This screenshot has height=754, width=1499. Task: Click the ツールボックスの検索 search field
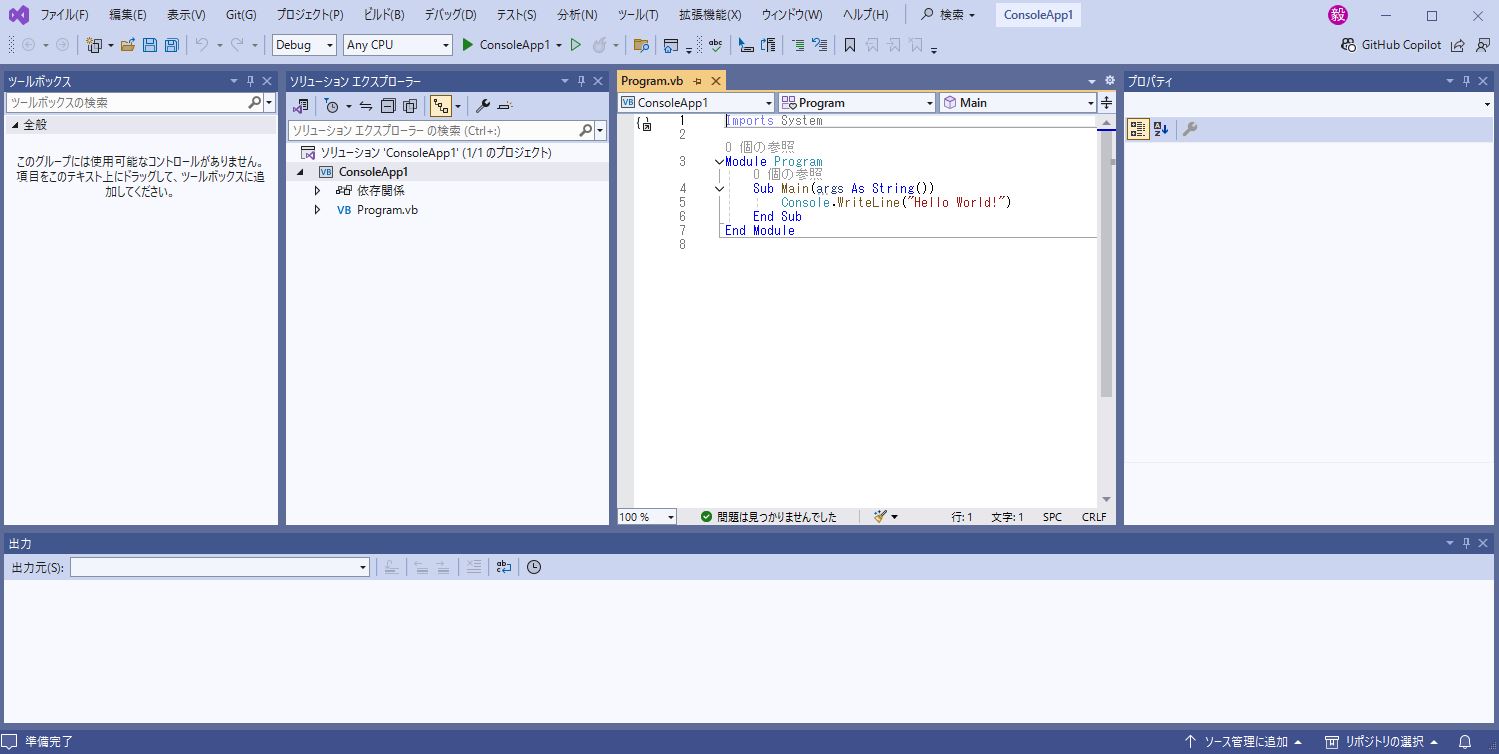pos(126,103)
